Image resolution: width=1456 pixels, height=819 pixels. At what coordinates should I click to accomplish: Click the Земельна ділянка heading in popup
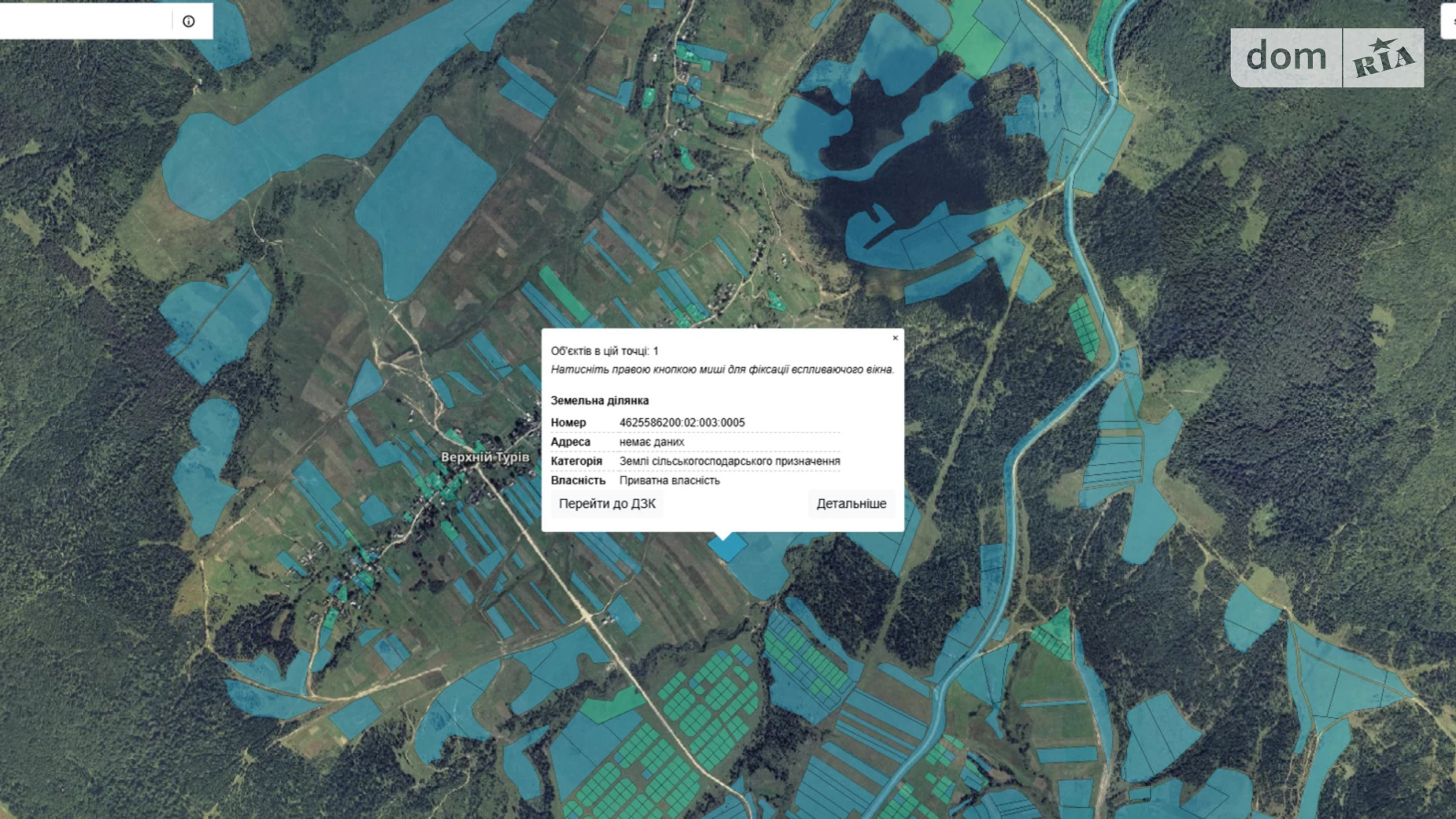click(x=599, y=401)
